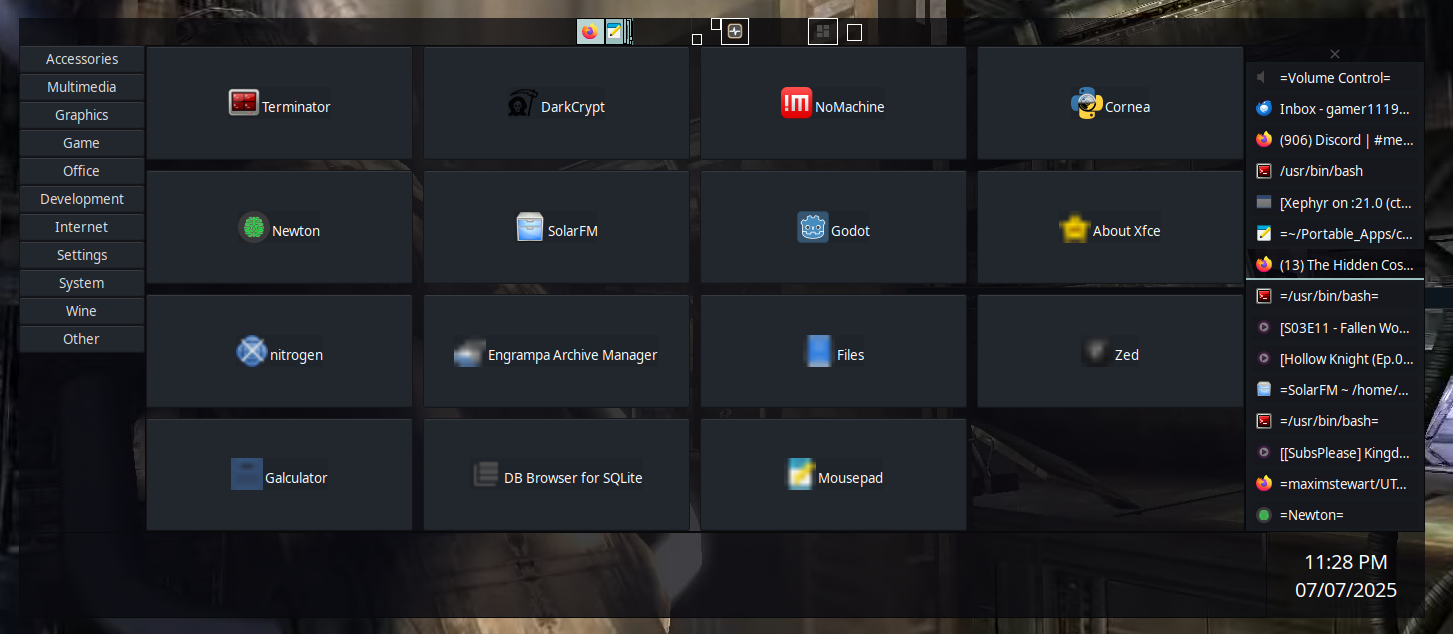Open DB Browser for SQLite
Image resolution: width=1453 pixels, height=634 pixels.
point(556,477)
